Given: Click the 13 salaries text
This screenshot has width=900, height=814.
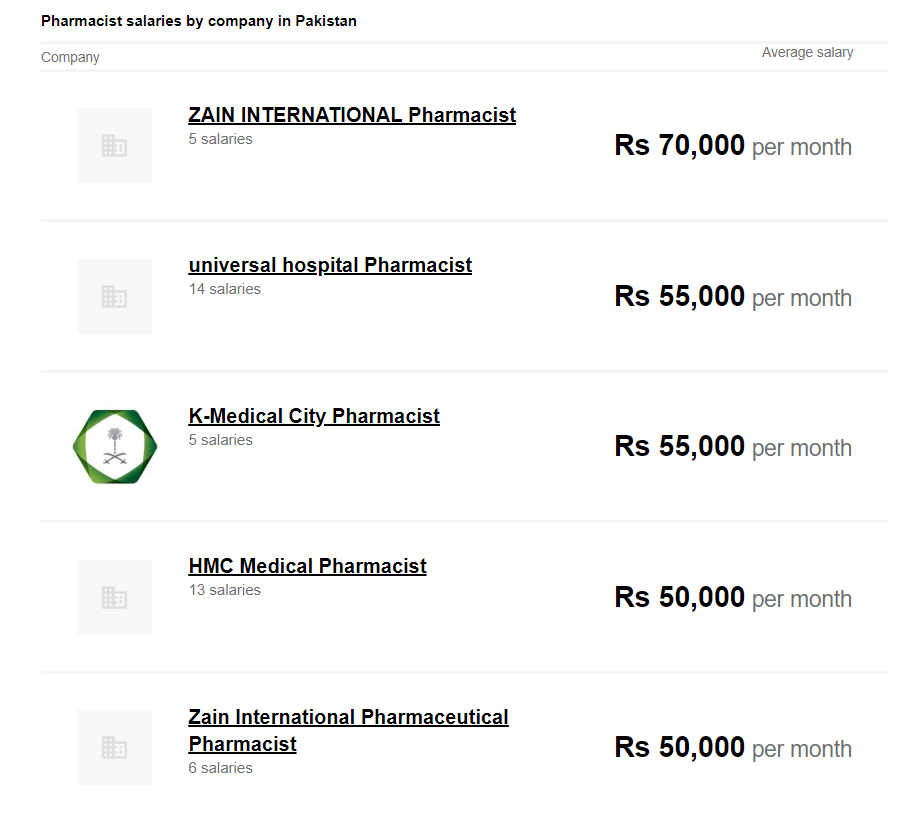Looking at the screenshot, I should point(224,590).
